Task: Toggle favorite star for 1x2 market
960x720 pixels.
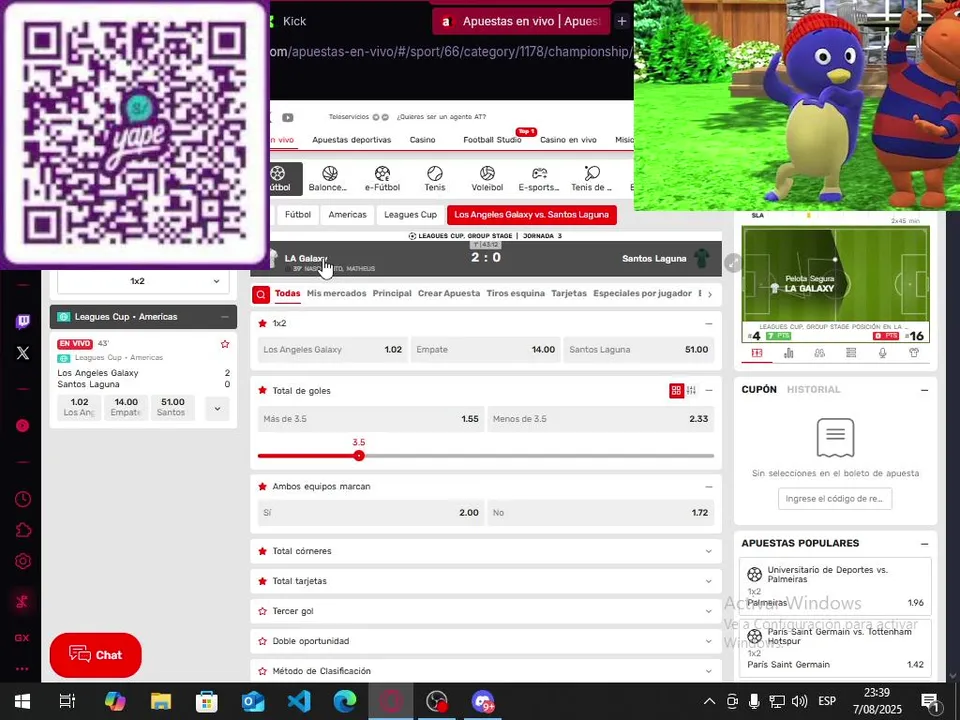Action: (263, 323)
